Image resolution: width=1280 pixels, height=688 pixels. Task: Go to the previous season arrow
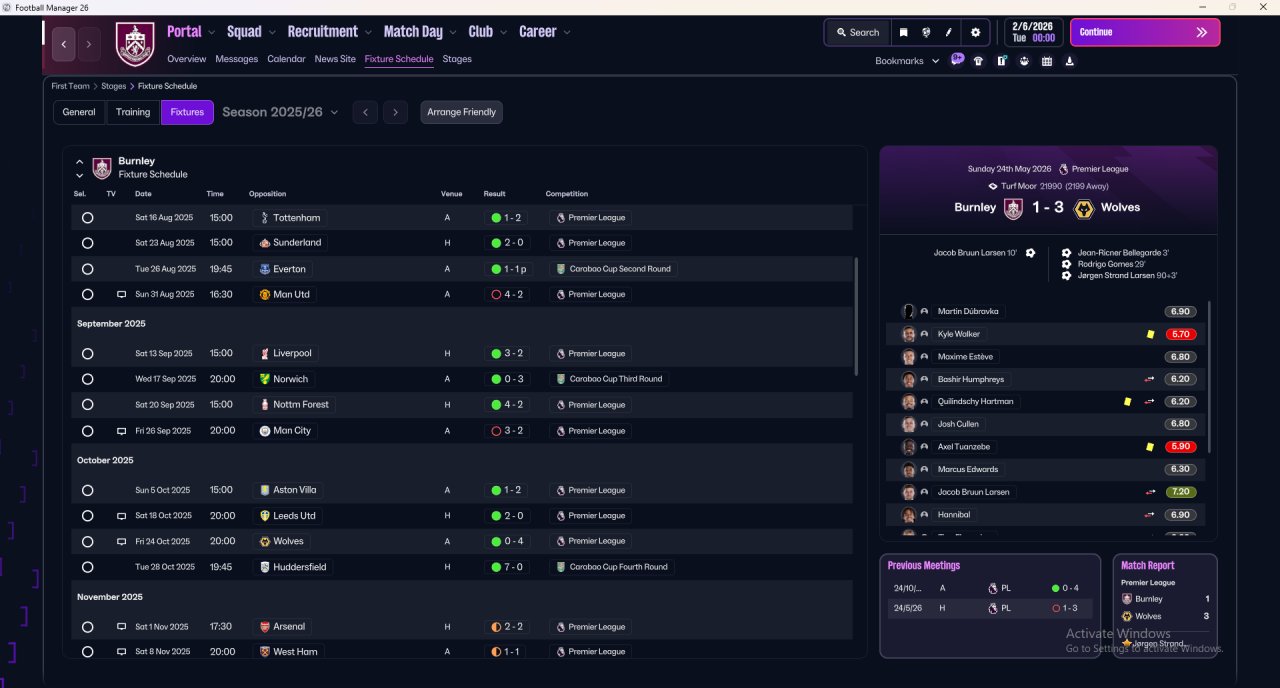pyautogui.click(x=365, y=112)
